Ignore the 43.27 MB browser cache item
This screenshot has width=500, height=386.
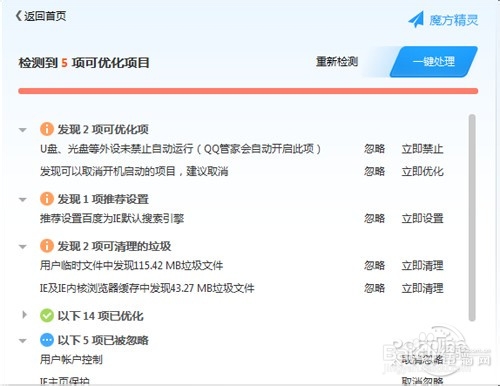(x=375, y=288)
